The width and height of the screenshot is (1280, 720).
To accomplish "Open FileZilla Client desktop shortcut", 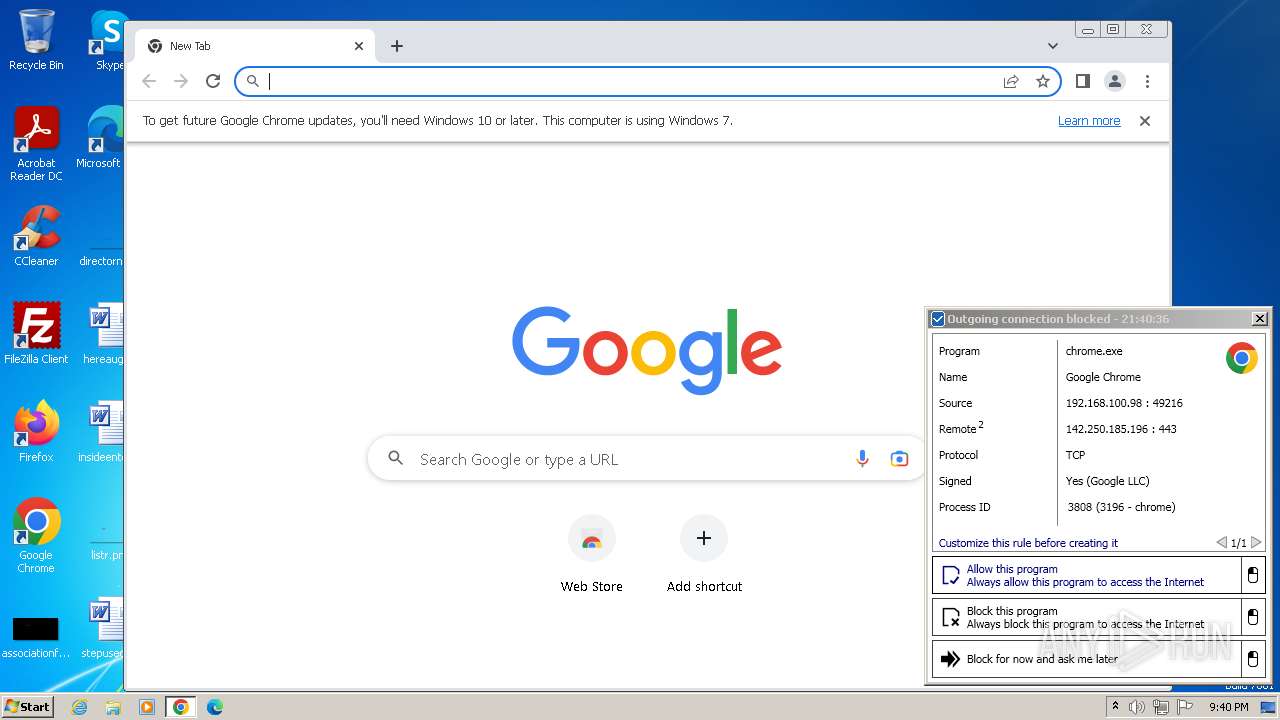I will click(x=36, y=334).
